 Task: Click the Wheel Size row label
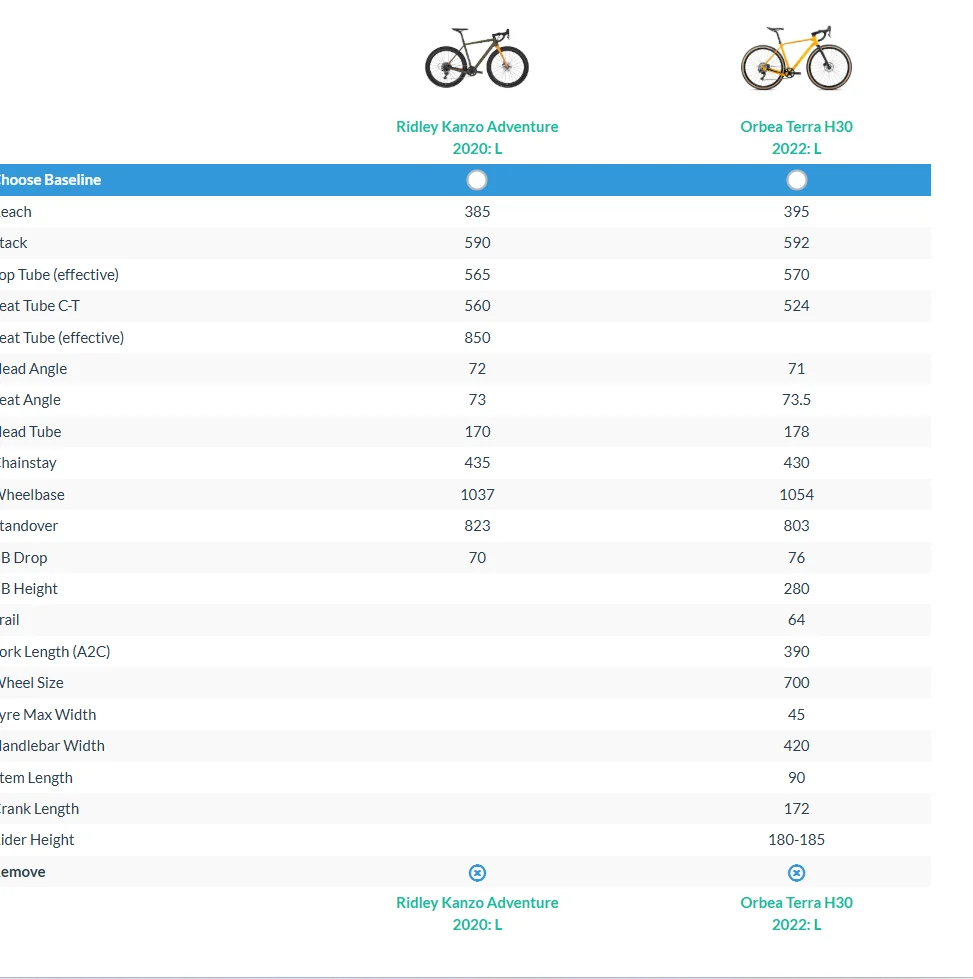[x=31, y=683]
